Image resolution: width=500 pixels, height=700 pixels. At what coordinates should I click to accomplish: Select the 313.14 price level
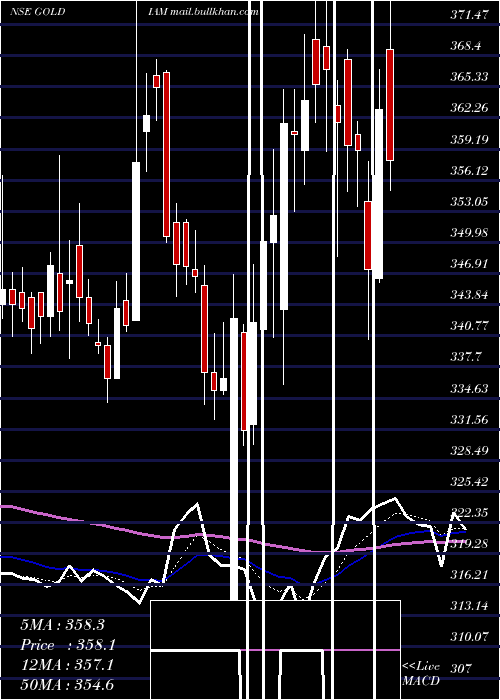click(469, 606)
